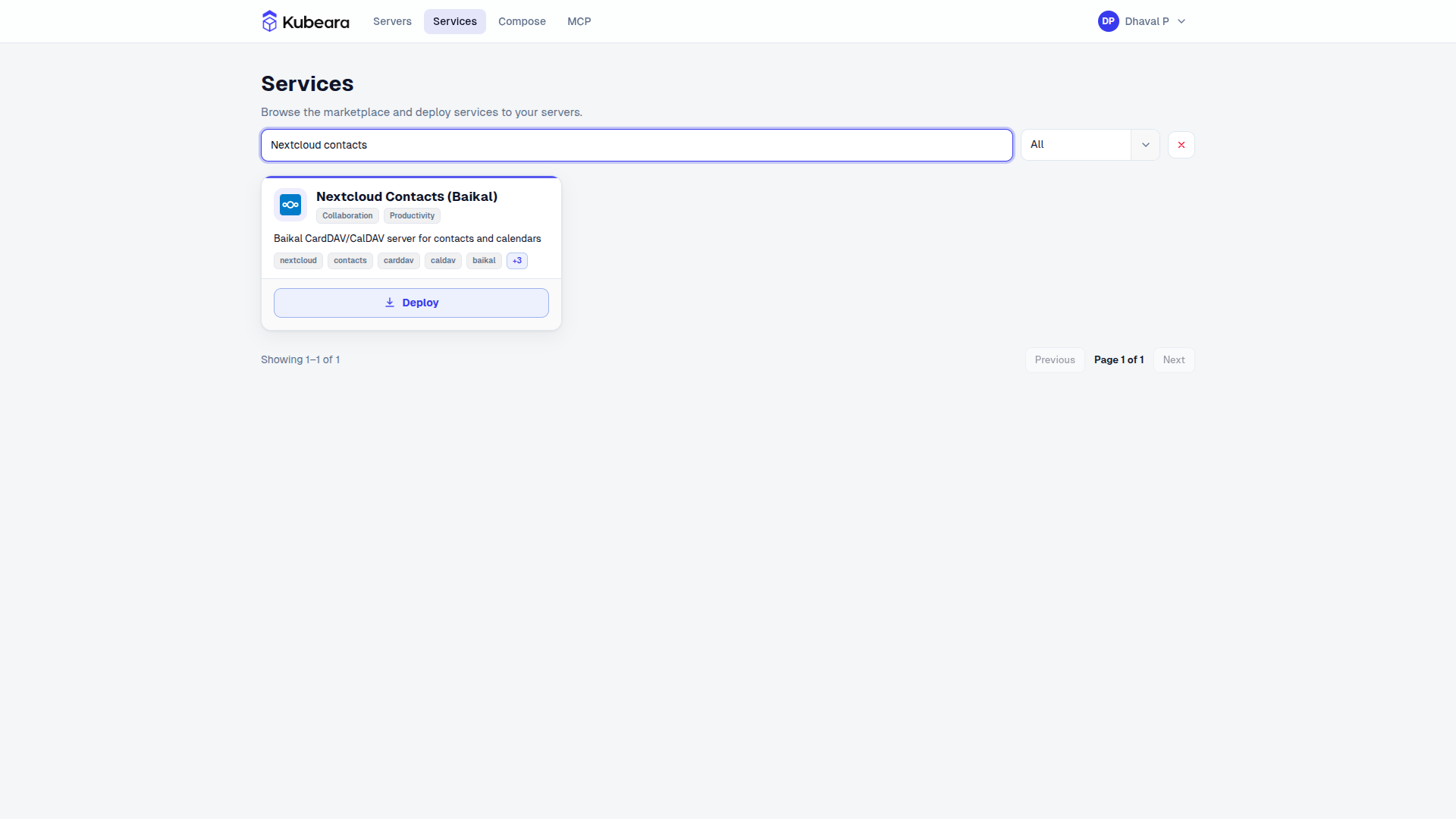Click the carddav tag
The width and height of the screenshot is (1456, 819).
click(399, 261)
